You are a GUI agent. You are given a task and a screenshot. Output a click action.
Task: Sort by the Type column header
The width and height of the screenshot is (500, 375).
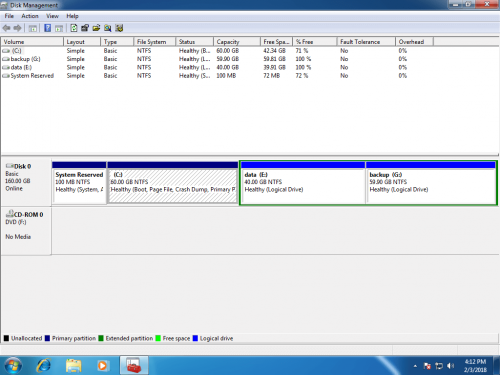click(x=117, y=42)
